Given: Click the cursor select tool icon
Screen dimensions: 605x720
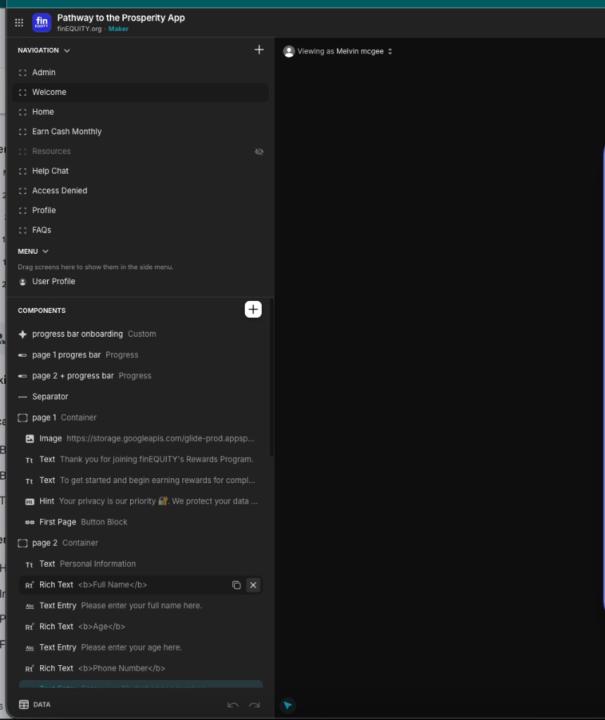Looking at the screenshot, I should tap(288, 705).
